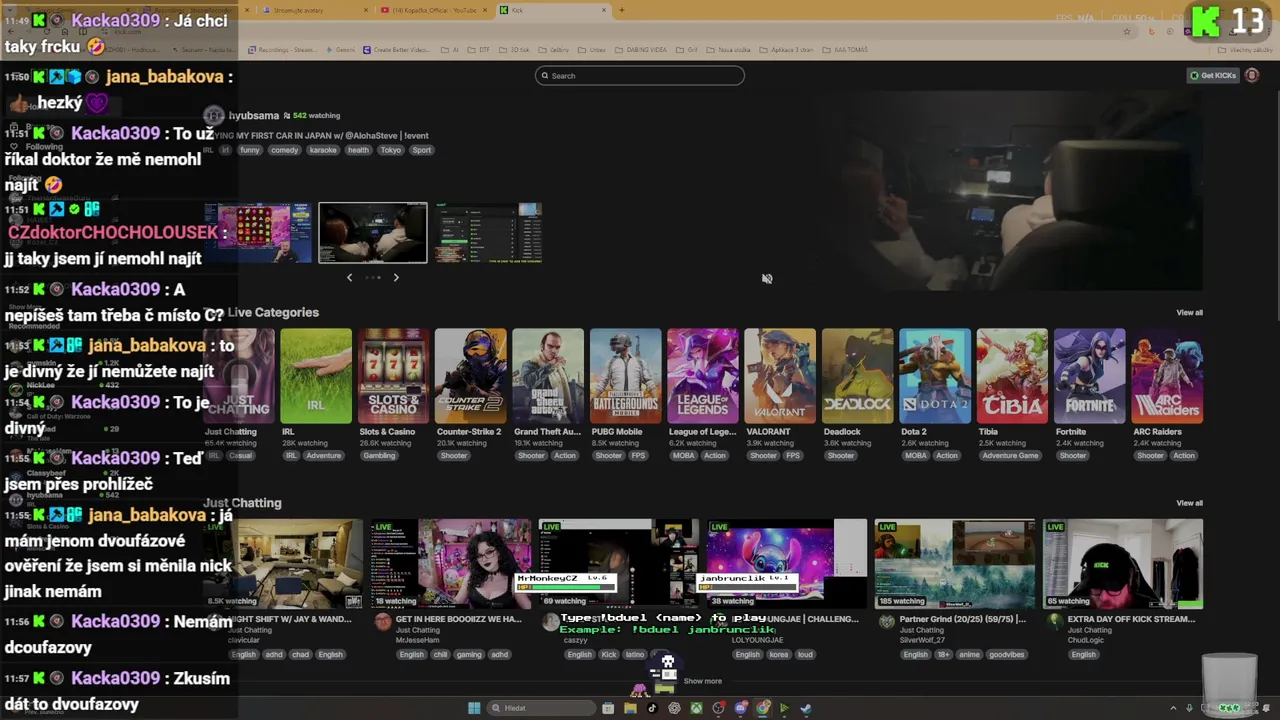The width and height of the screenshot is (1280, 720).
Task: Click the Gambling tag under Slots & Casino
Action: pyautogui.click(x=379, y=456)
